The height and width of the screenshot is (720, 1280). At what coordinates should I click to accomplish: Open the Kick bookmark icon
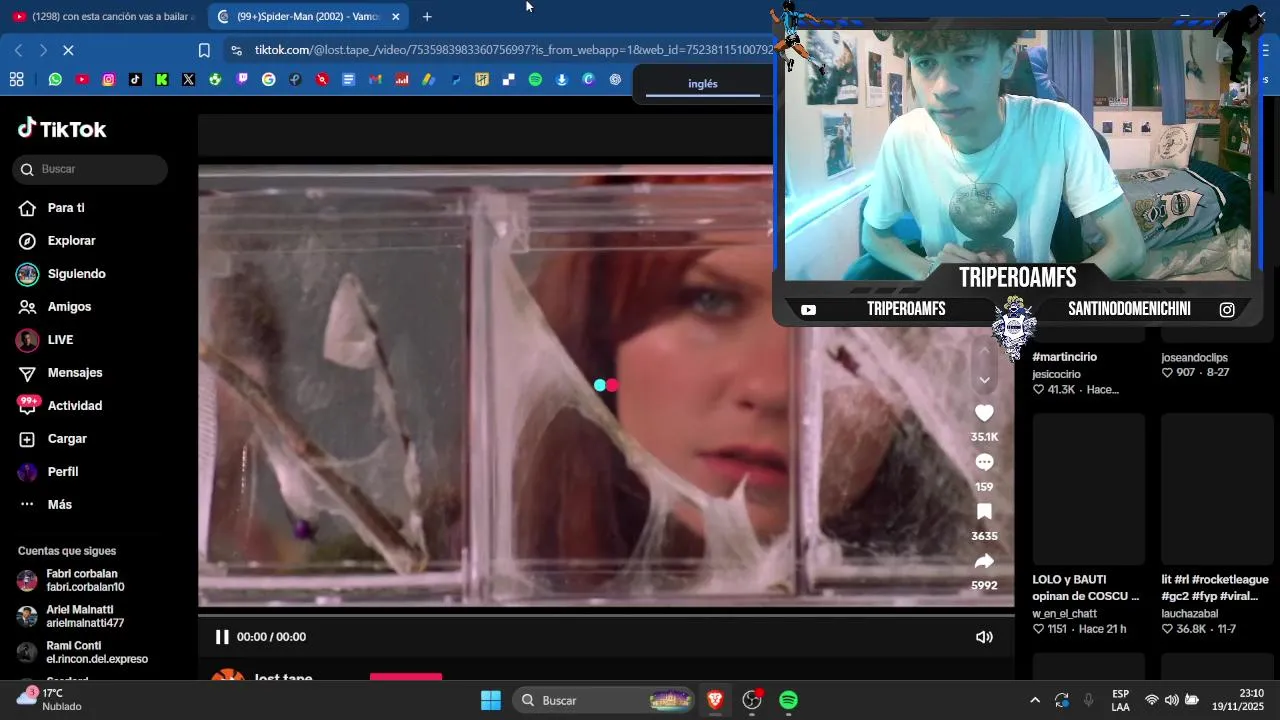coord(162,80)
